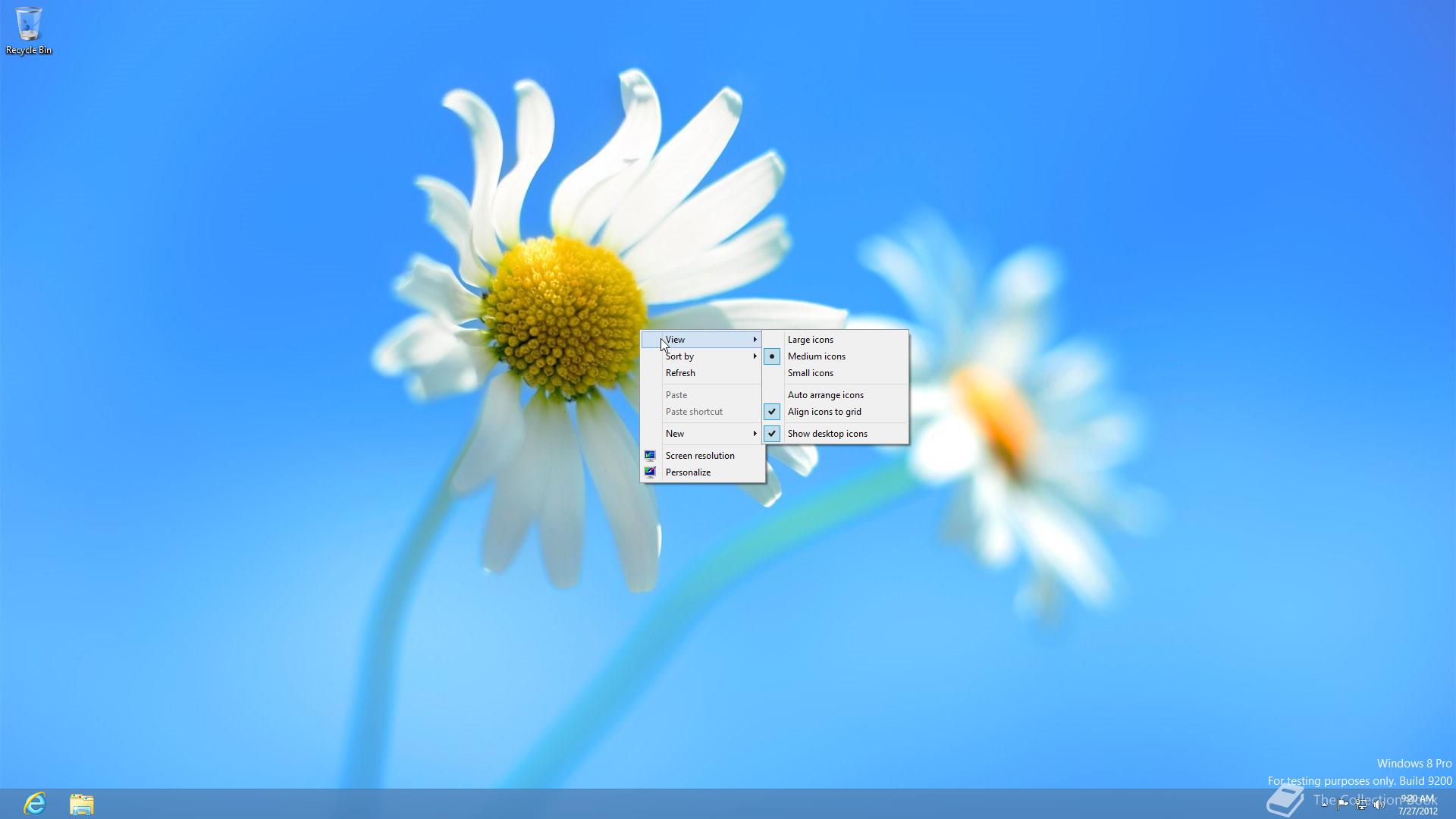Click the Personalize menu icon

(x=650, y=472)
